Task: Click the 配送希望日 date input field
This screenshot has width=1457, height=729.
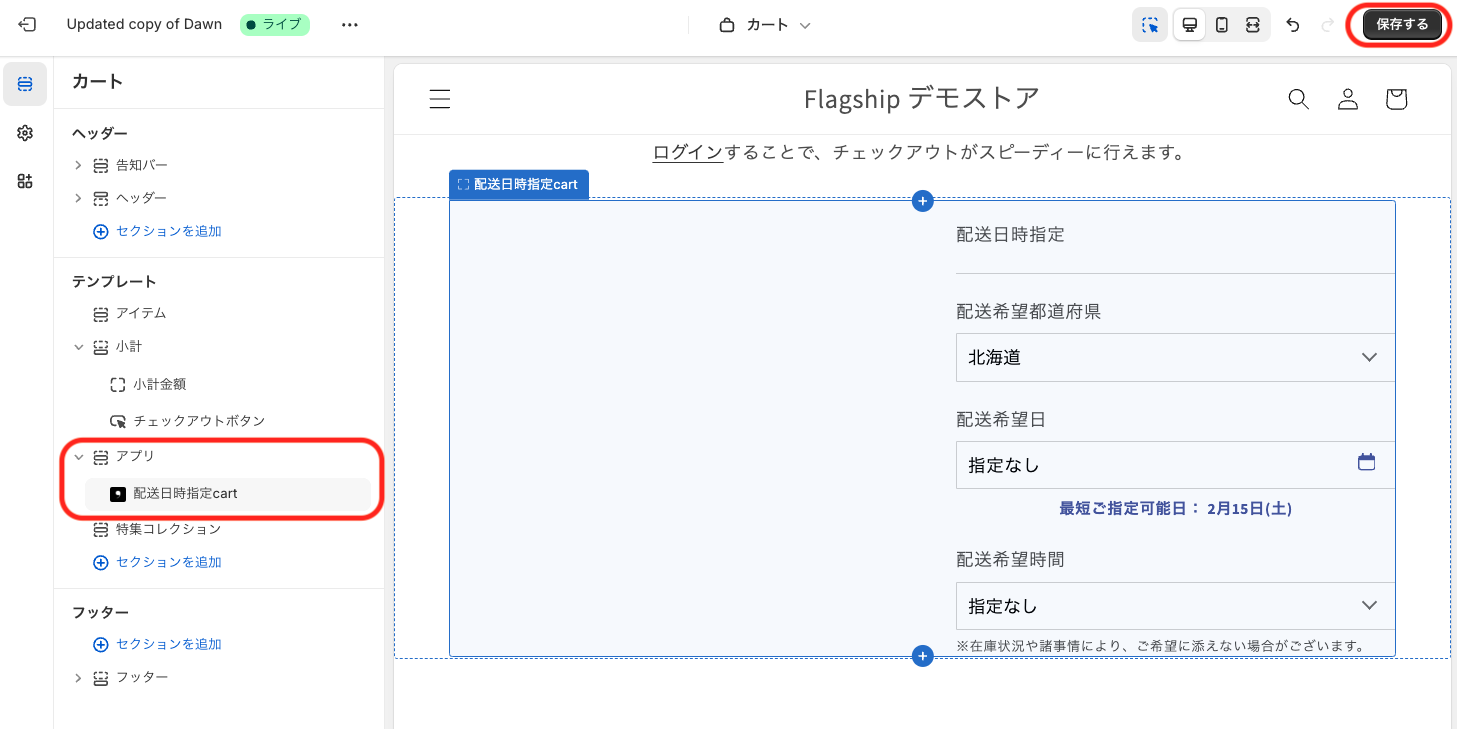Action: 1175,465
